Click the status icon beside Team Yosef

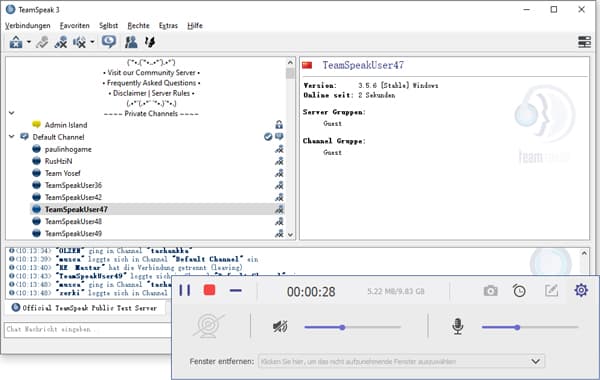coord(279,173)
